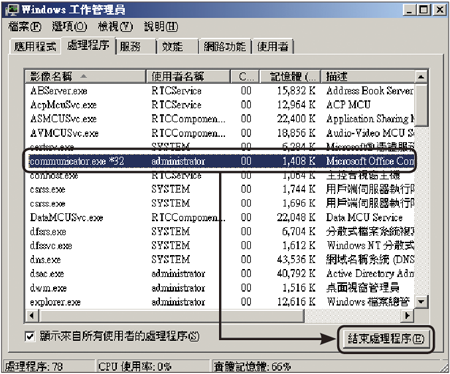Select the dwm.exe process row

pyautogui.click(x=220, y=288)
